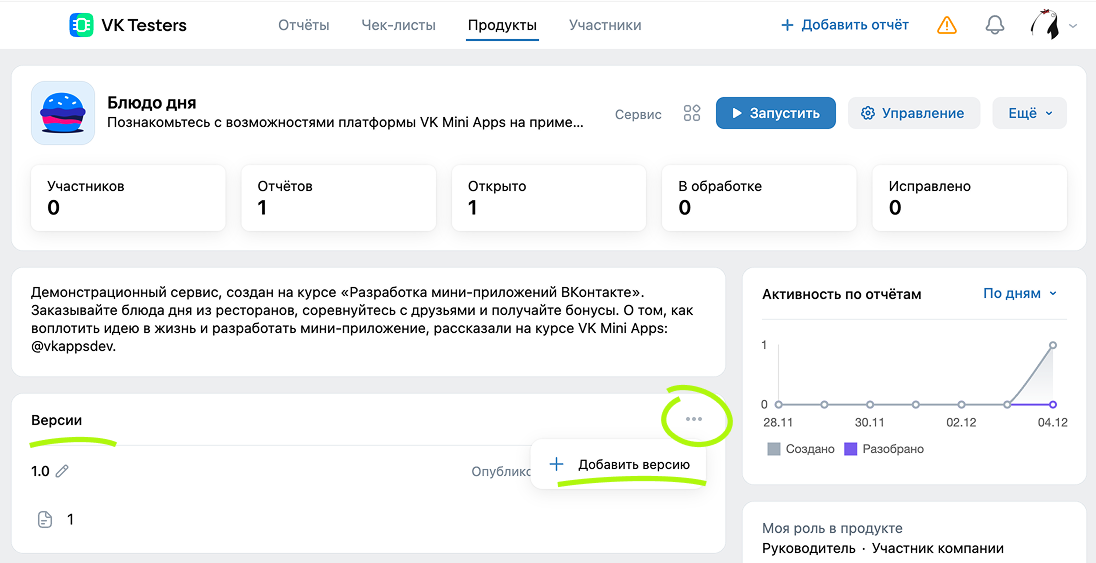Open the notifications bell
The image size is (1096, 563).
pos(995,25)
